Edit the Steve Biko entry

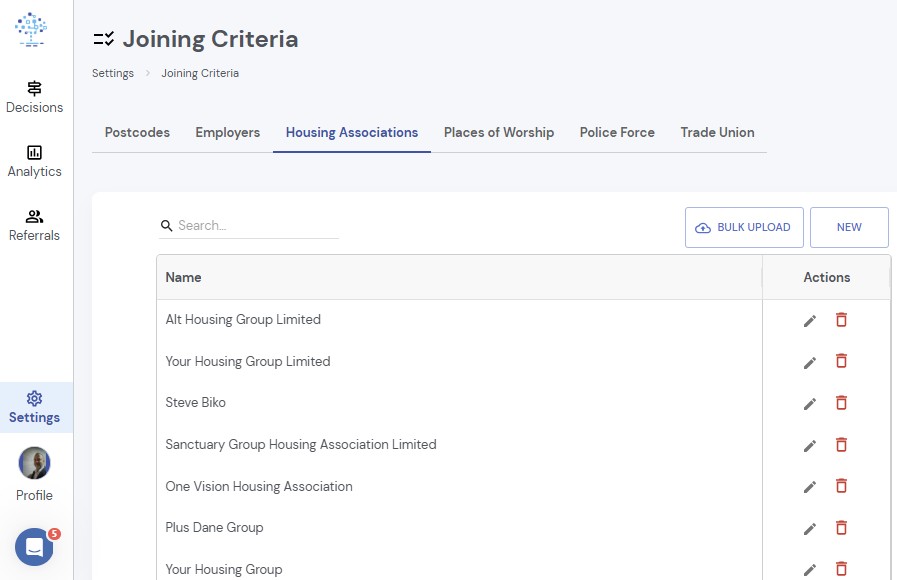click(809, 404)
